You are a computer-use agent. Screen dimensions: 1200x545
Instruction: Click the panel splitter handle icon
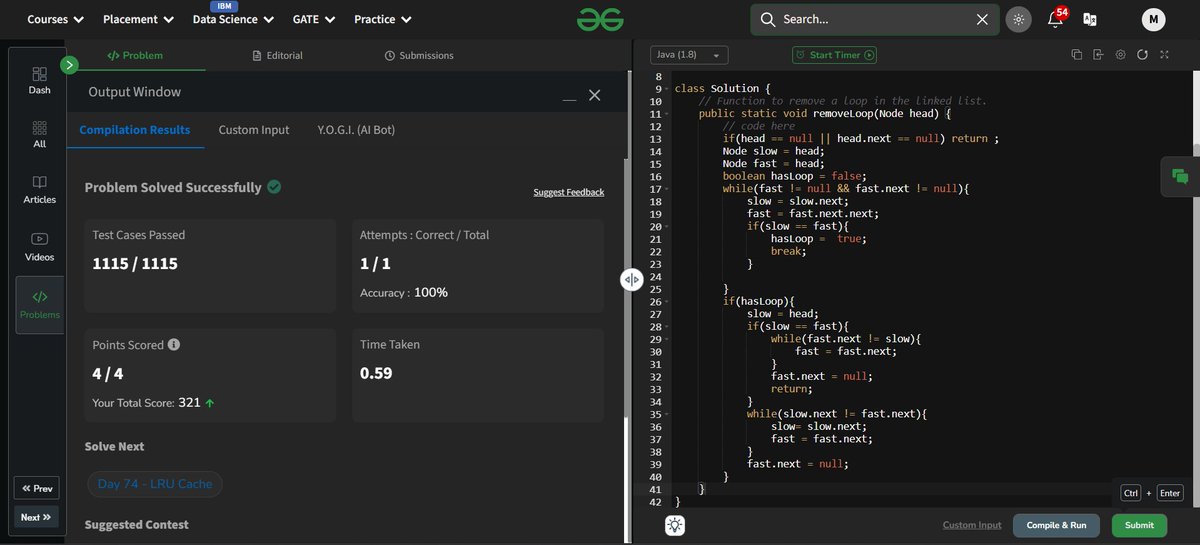click(632, 280)
